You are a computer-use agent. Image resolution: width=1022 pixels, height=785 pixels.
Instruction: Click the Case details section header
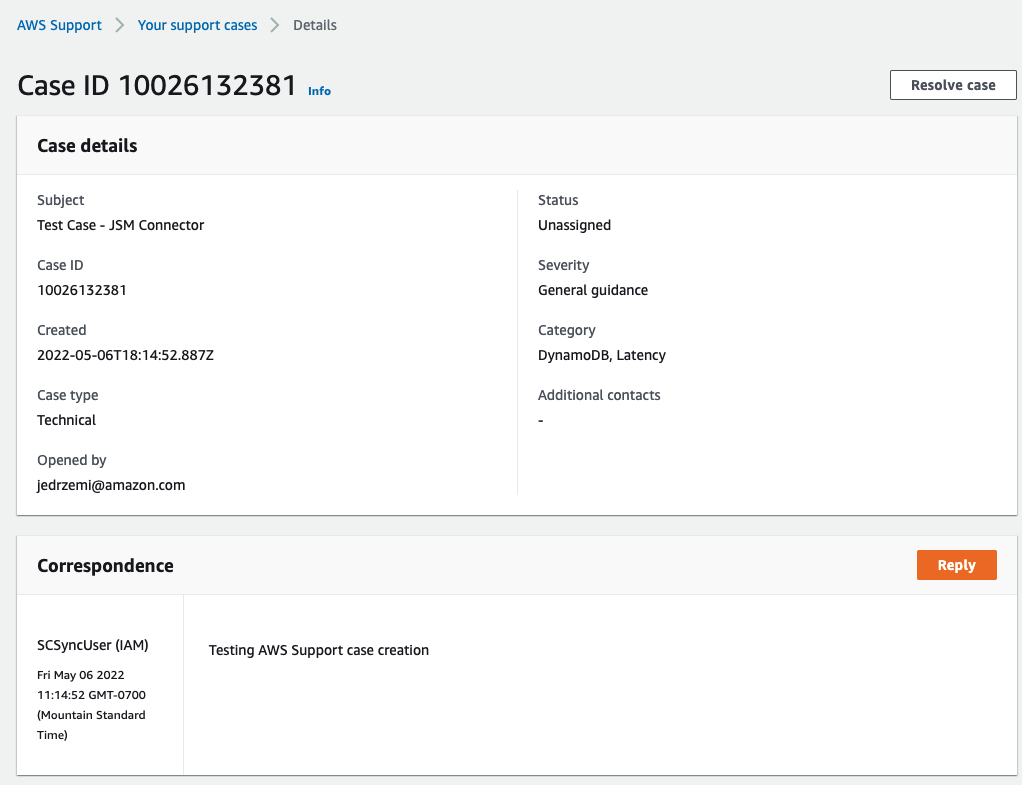87,145
